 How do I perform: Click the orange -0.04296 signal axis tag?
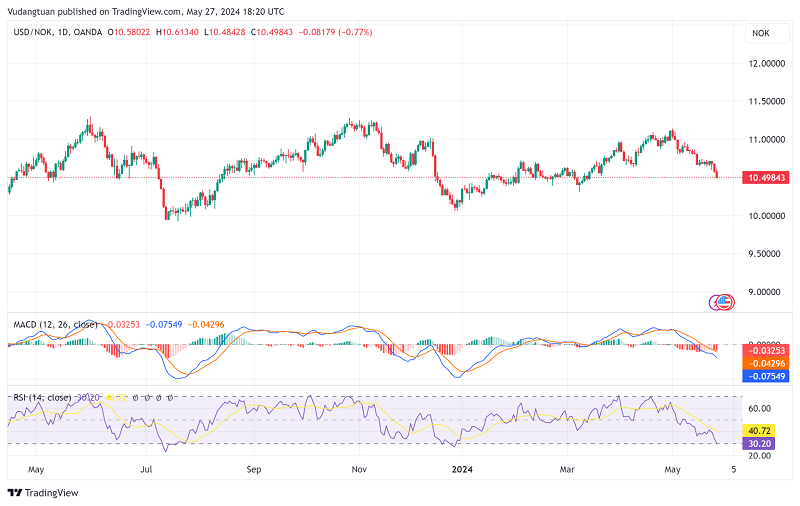point(765,363)
